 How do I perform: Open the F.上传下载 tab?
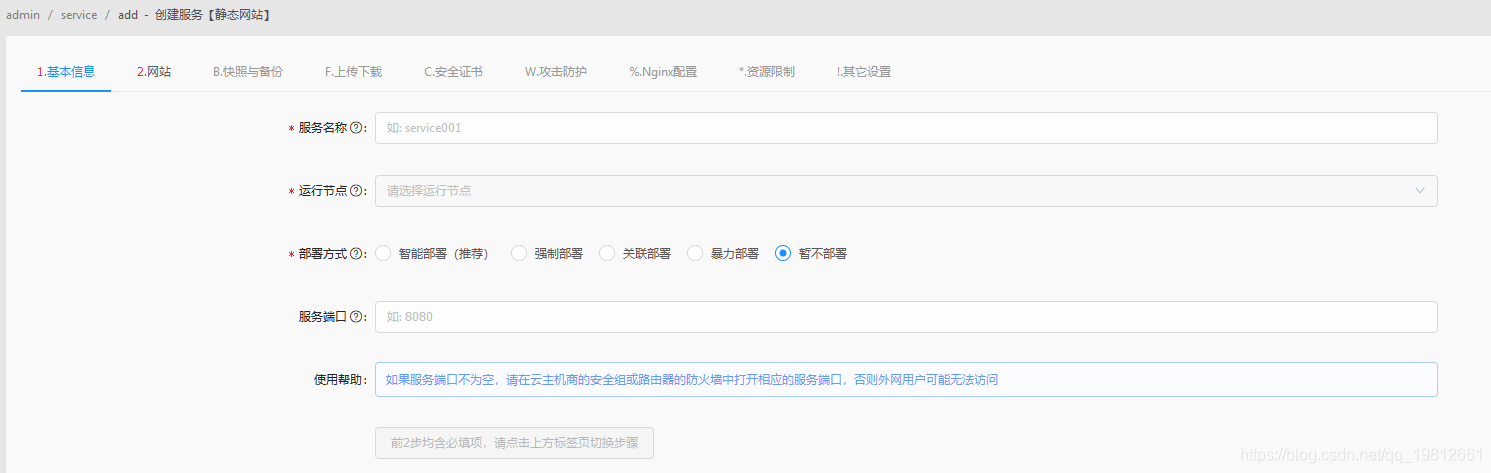pyautogui.click(x=353, y=72)
